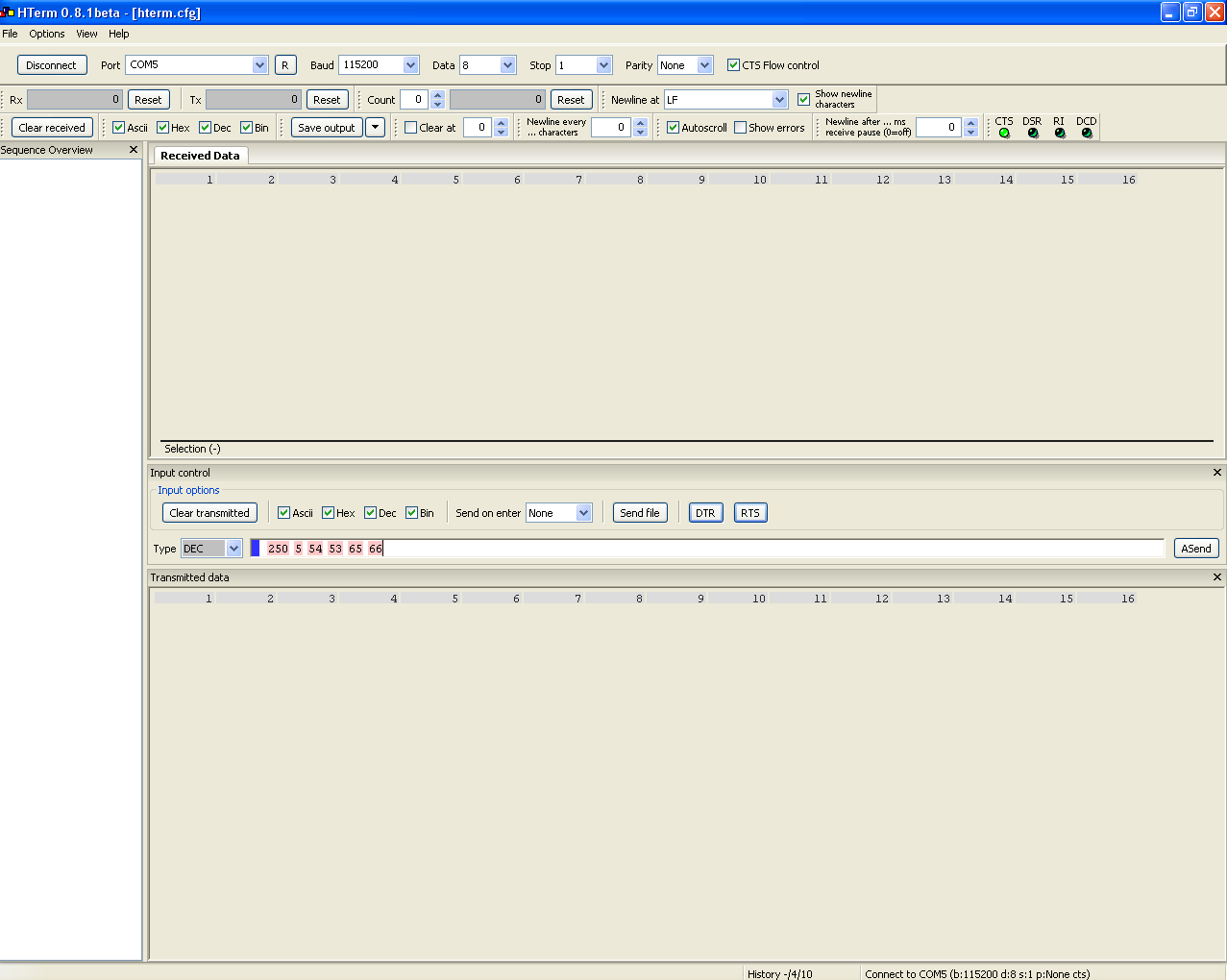This screenshot has height=980, width=1227.
Task: Open the Options menu
Action: click(x=47, y=34)
